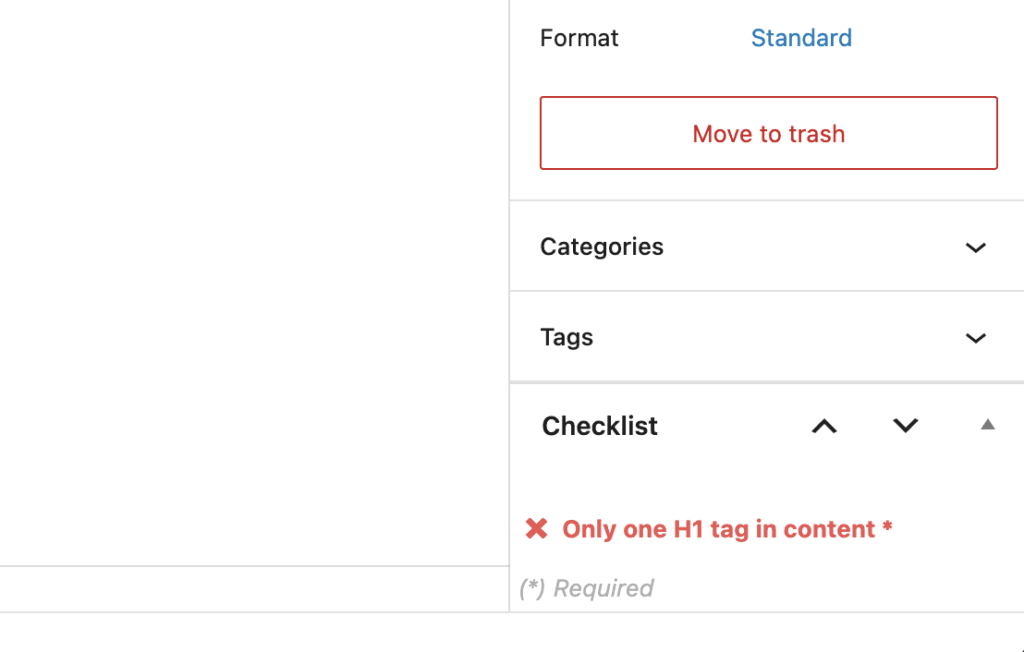Click the Tags chevron icon

pyautogui.click(x=975, y=338)
